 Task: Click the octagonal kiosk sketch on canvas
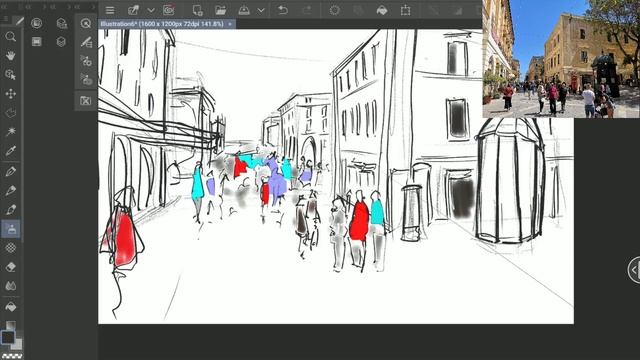pos(511,181)
